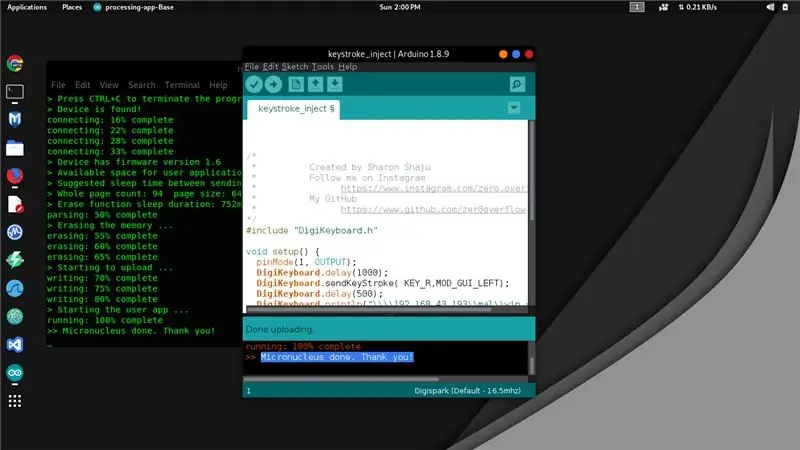This screenshot has width=800, height=450.
Task: Launch Firefox from the dock
Action: click(15, 176)
